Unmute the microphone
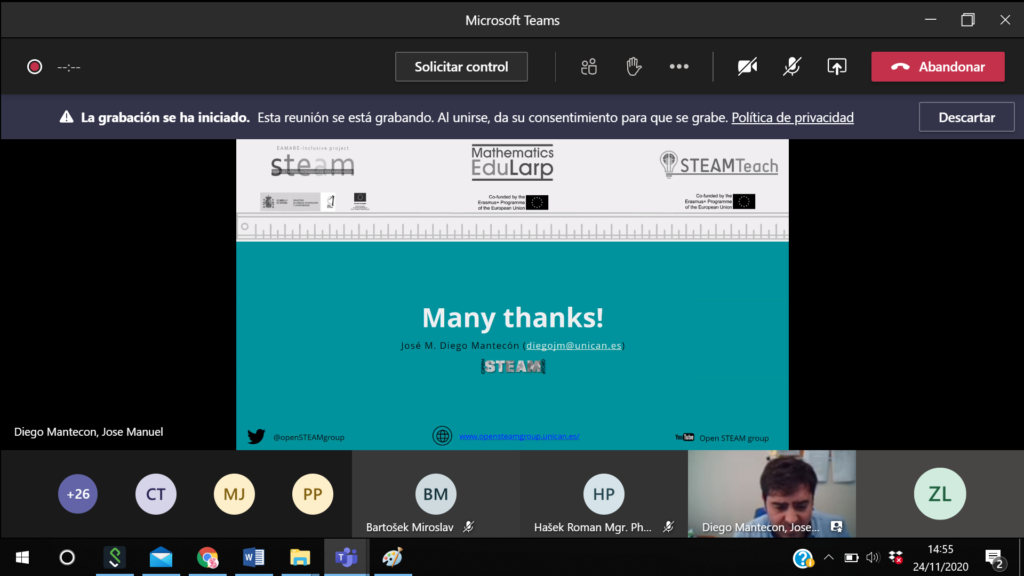 (x=792, y=67)
